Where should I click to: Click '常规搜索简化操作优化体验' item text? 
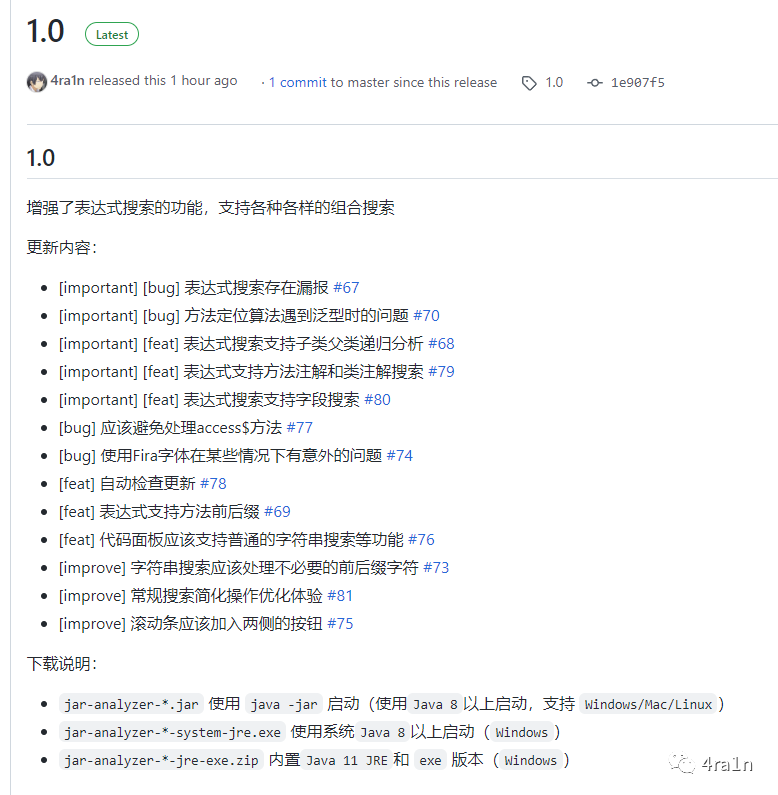tap(226, 595)
